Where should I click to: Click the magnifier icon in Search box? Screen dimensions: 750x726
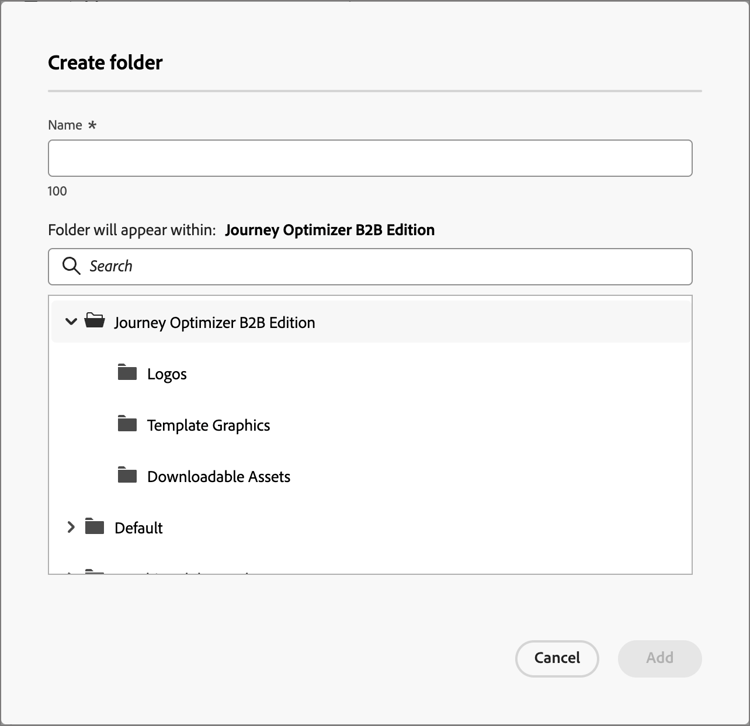(71, 266)
